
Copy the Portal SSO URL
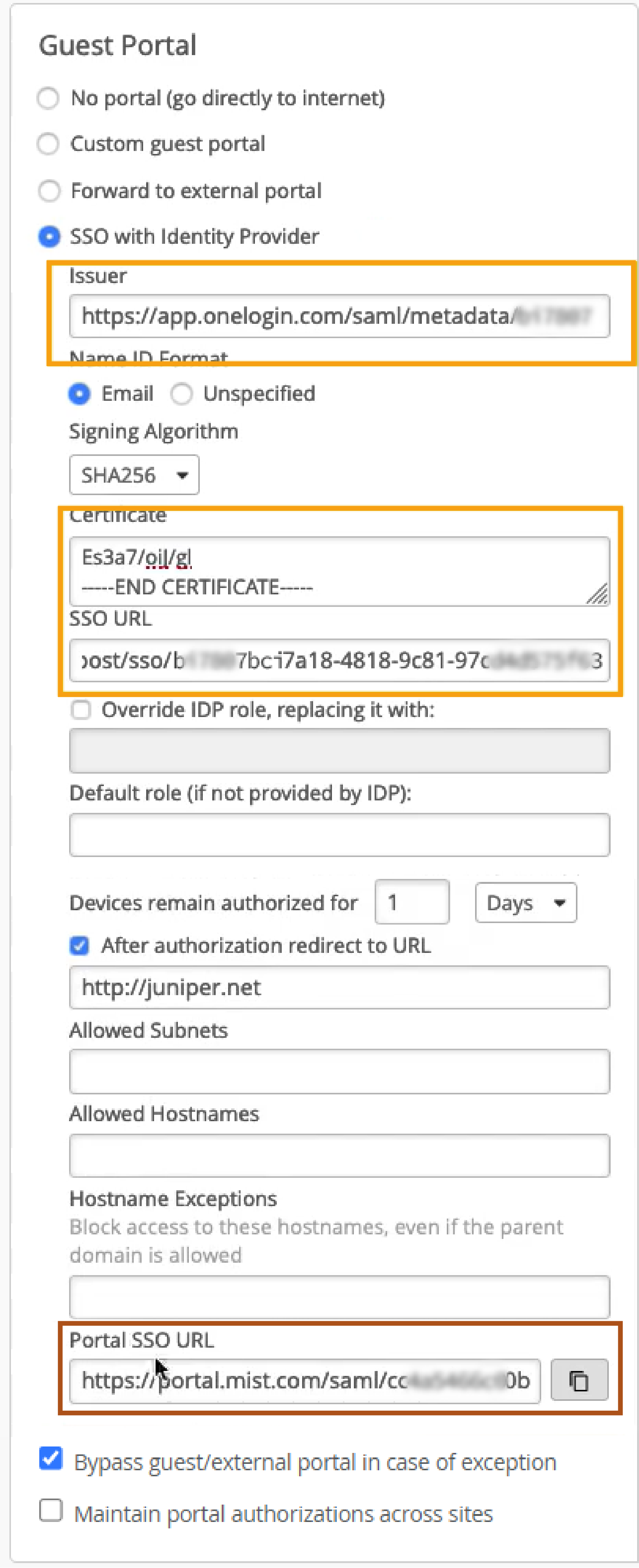(579, 1380)
